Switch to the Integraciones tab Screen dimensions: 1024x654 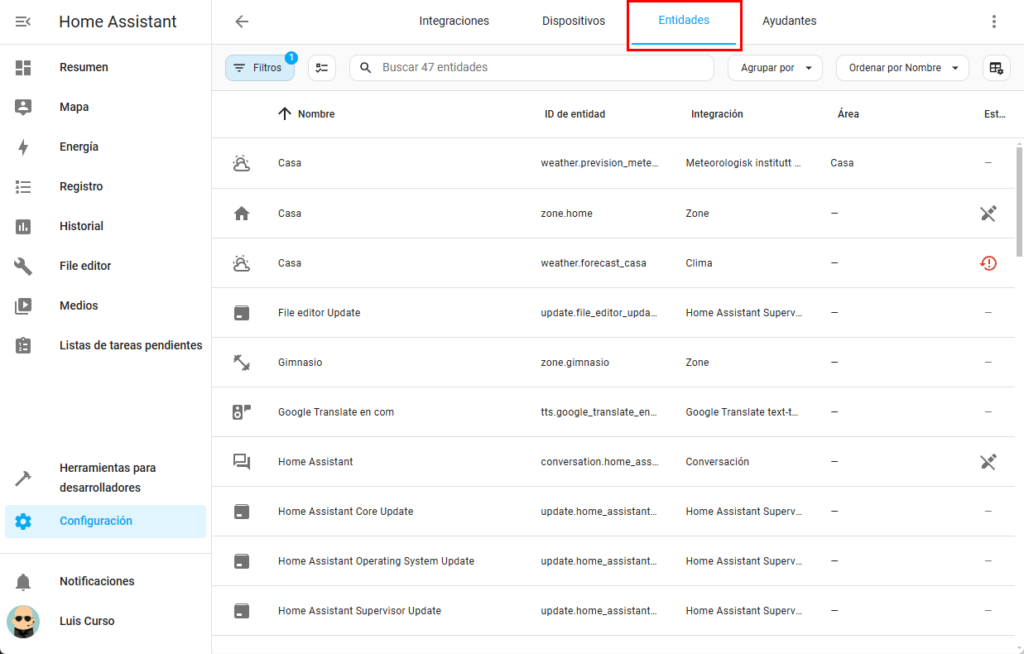(x=454, y=21)
